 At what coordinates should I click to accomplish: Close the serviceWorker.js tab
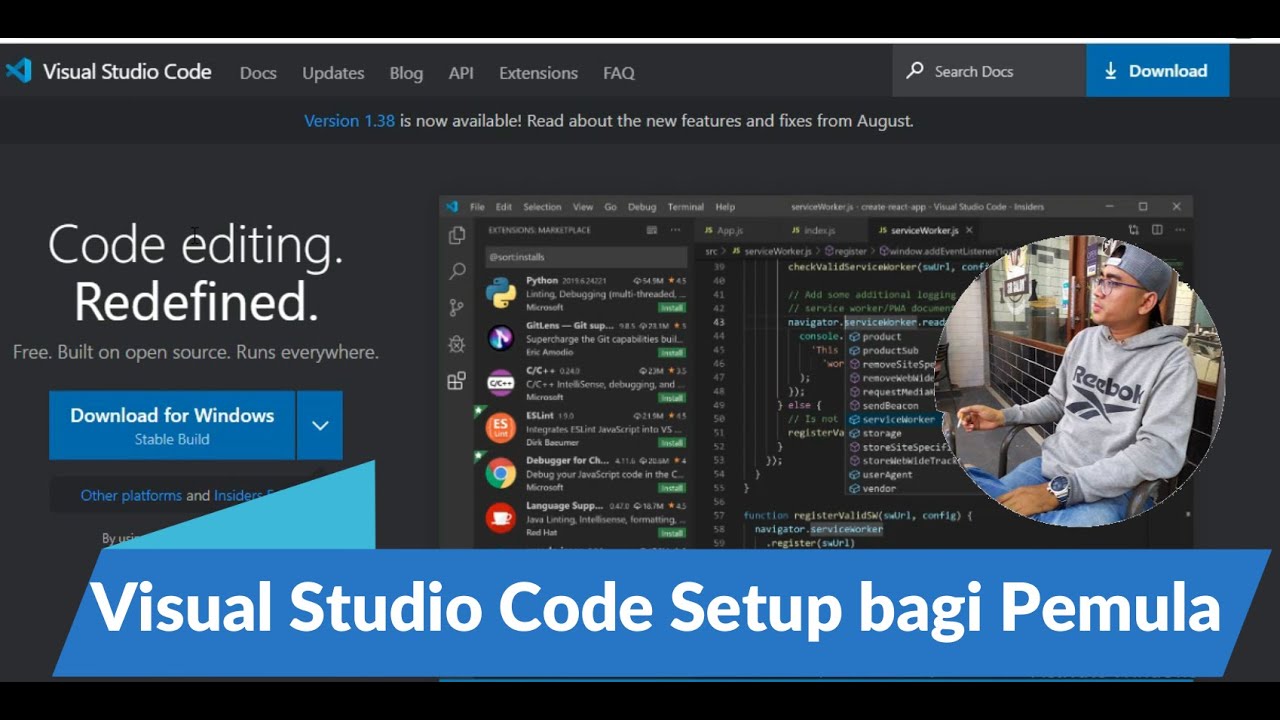point(969,231)
